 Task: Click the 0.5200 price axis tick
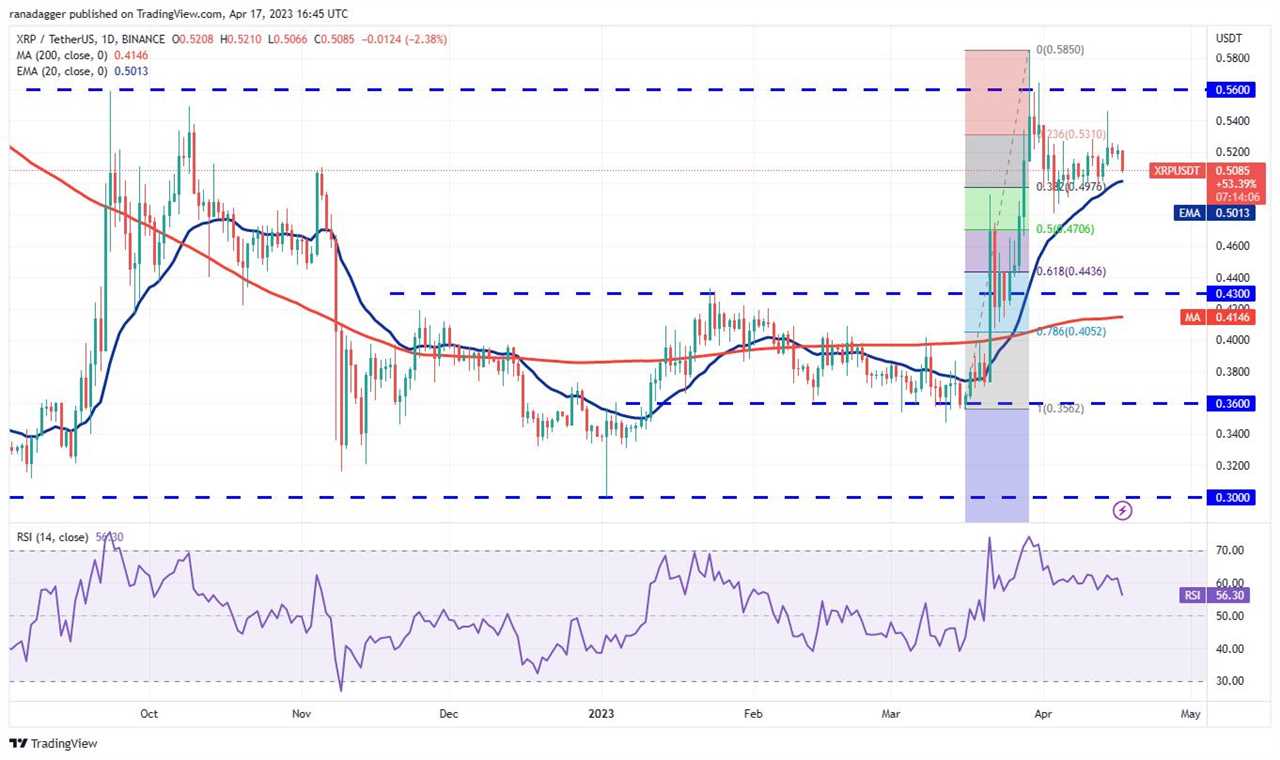pos(1233,152)
